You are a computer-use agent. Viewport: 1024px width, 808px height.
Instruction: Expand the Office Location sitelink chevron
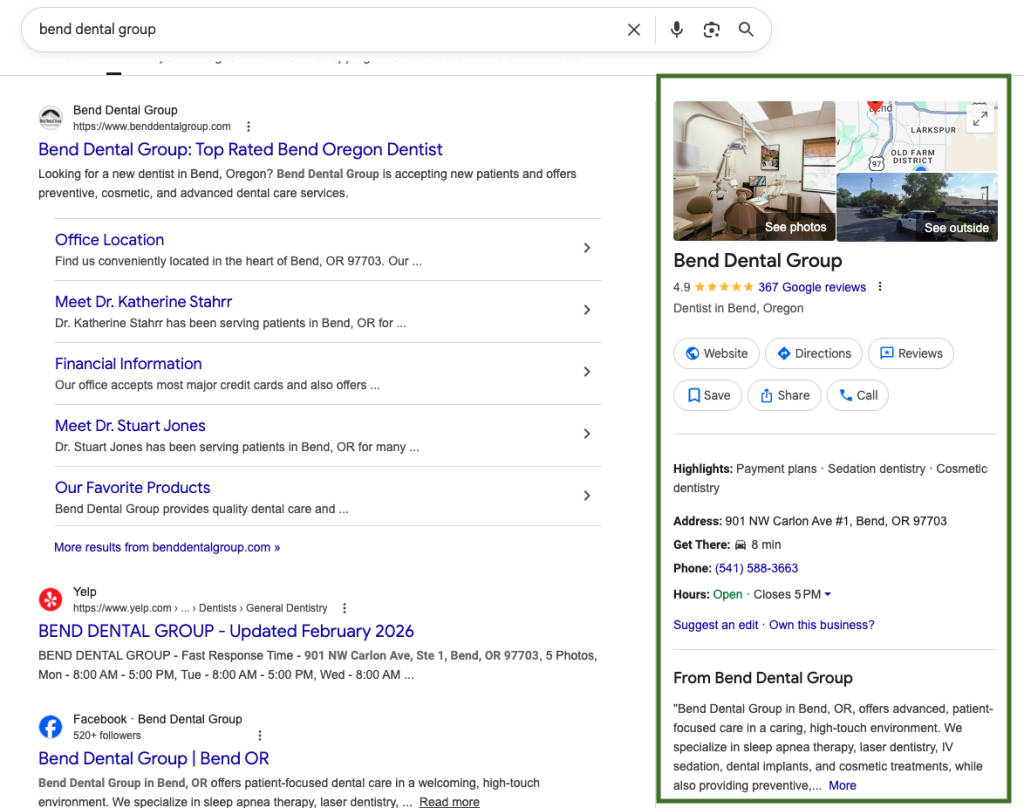[x=587, y=248]
